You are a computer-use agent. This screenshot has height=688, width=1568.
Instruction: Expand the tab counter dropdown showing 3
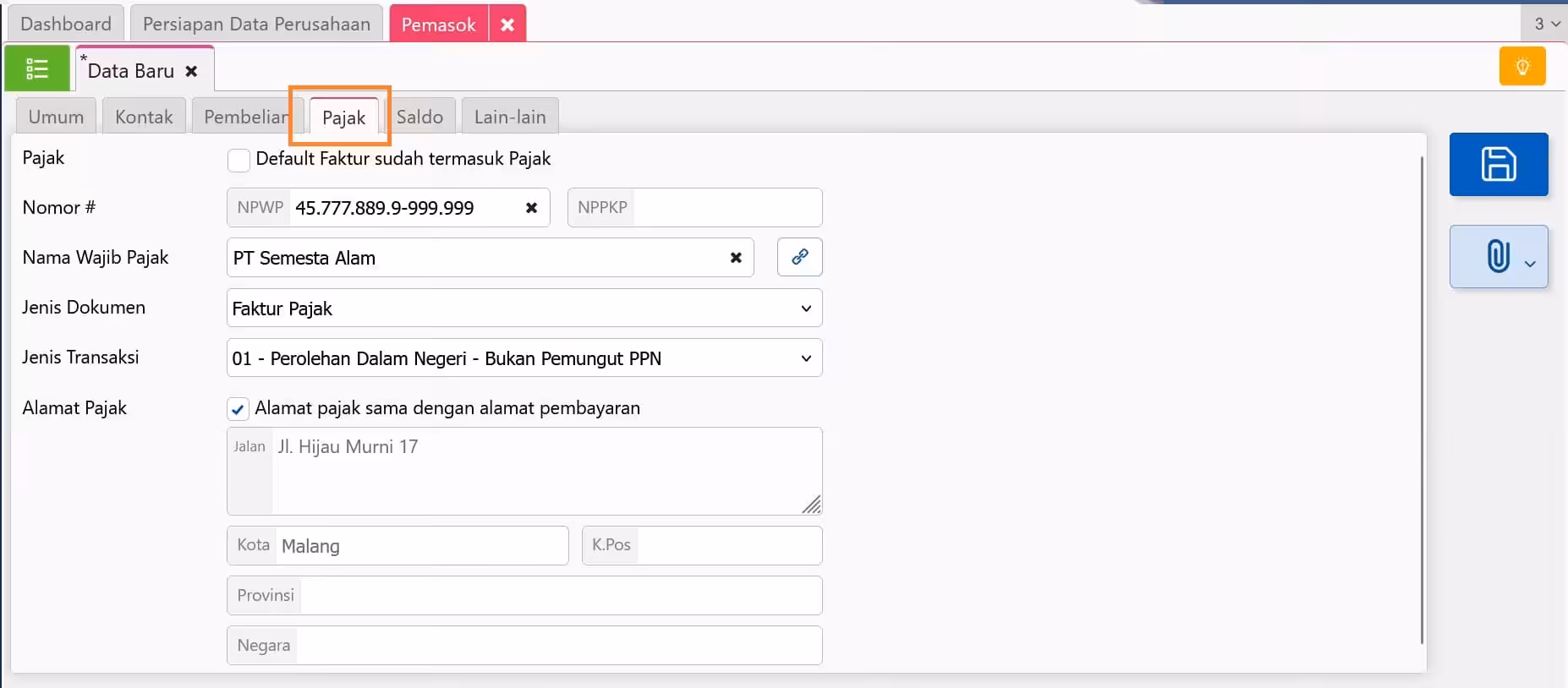pyautogui.click(x=1545, y=24)
